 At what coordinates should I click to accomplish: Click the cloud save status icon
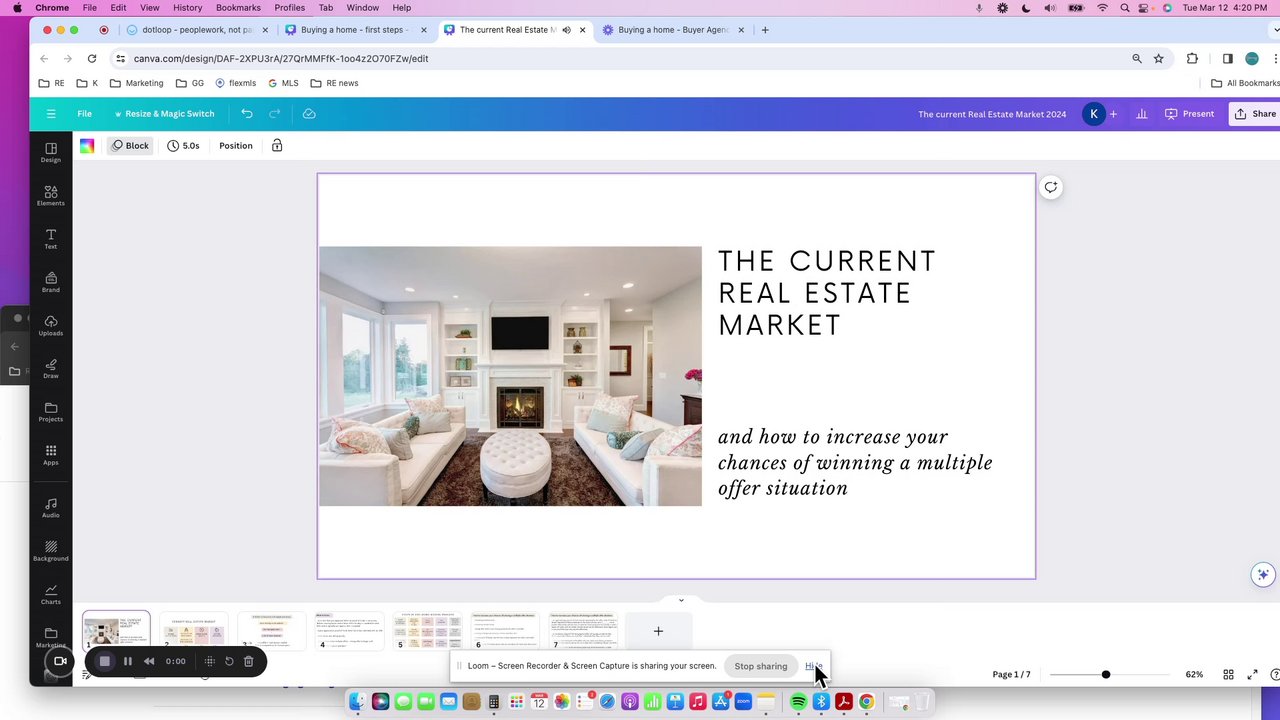coord(309,114)
